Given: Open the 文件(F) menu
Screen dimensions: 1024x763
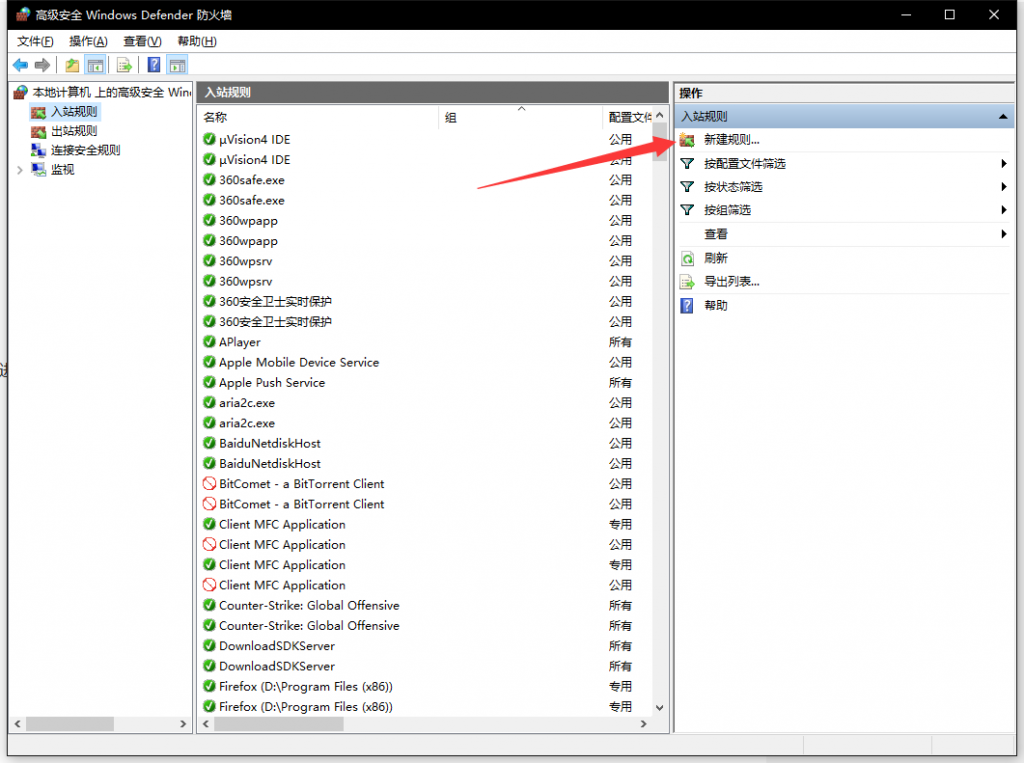Looking at the screenshot, I should (x=35, y=41).
